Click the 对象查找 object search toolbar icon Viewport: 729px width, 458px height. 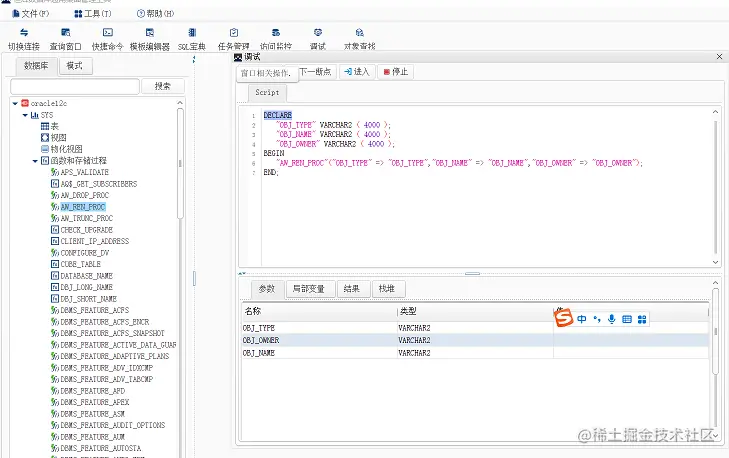point(359,32)
